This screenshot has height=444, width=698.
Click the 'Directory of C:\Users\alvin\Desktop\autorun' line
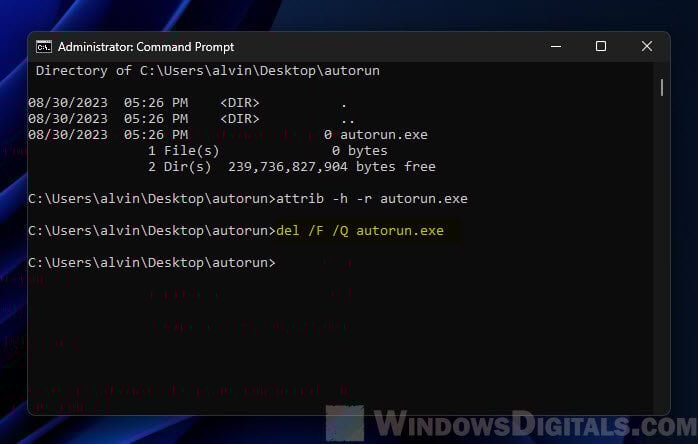207,71
